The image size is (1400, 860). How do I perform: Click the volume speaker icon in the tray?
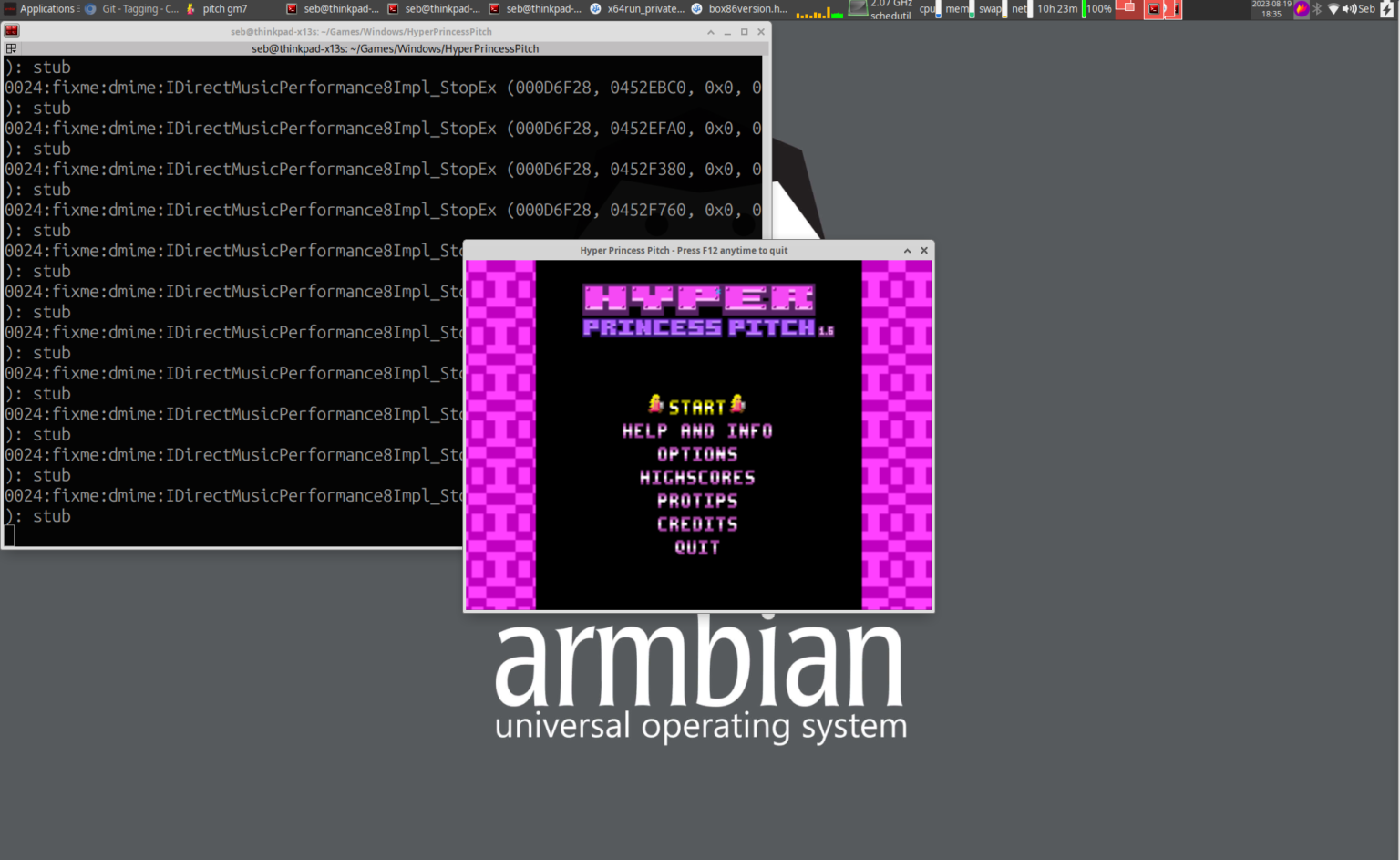[1348, 8]
